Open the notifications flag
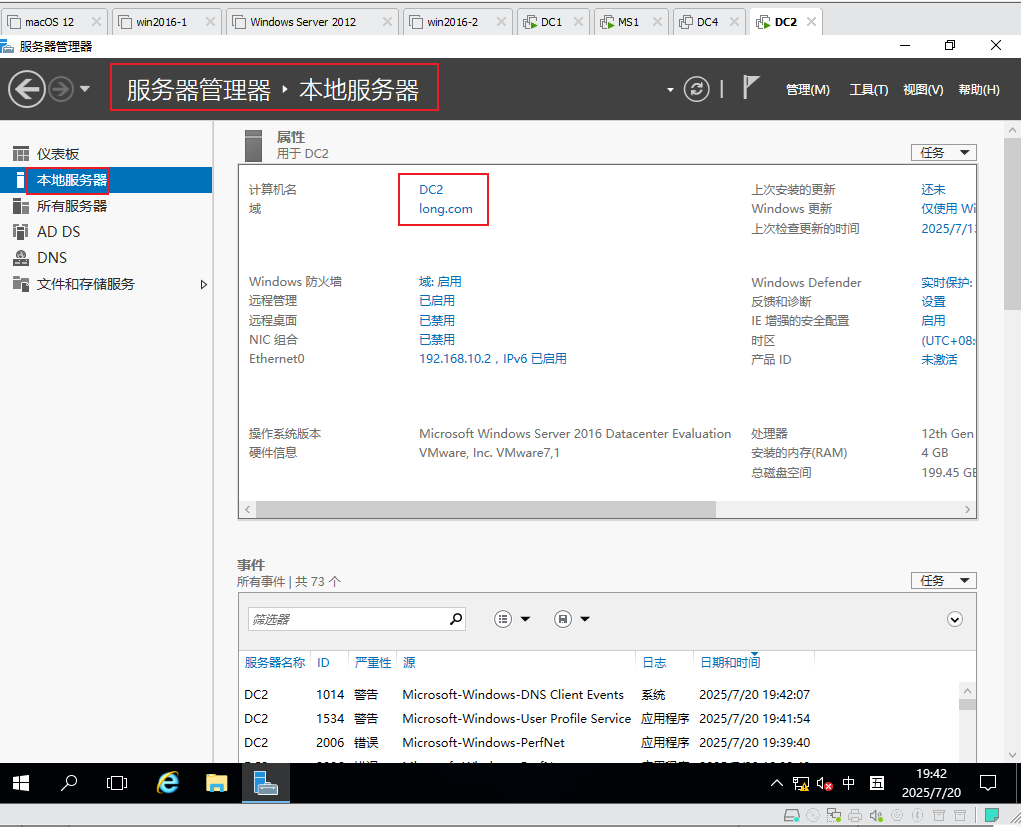This screenshot has width=1021, height=827. pos(751,87)
